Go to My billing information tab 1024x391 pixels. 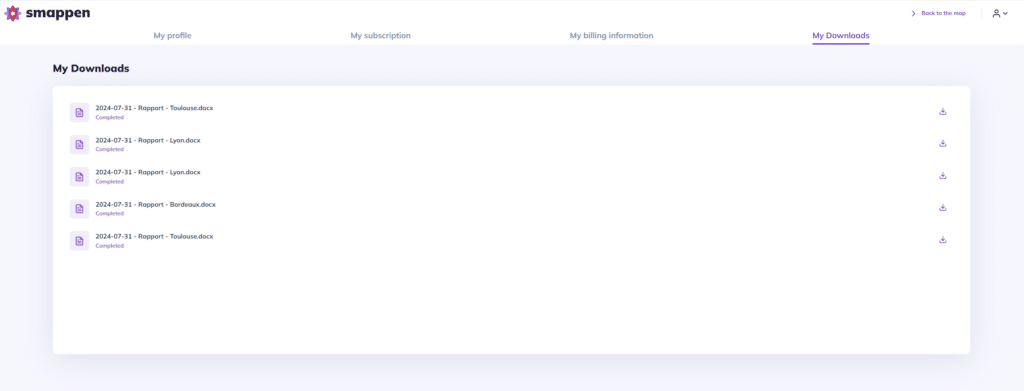coord(611,35)
